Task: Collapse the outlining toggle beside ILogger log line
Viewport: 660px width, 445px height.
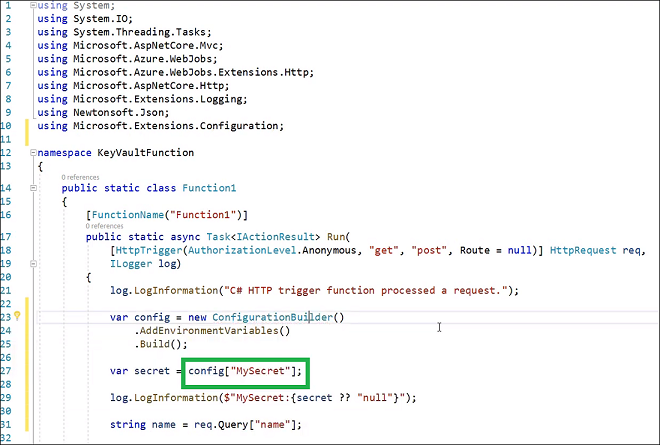Action: [x=33, y=264]
